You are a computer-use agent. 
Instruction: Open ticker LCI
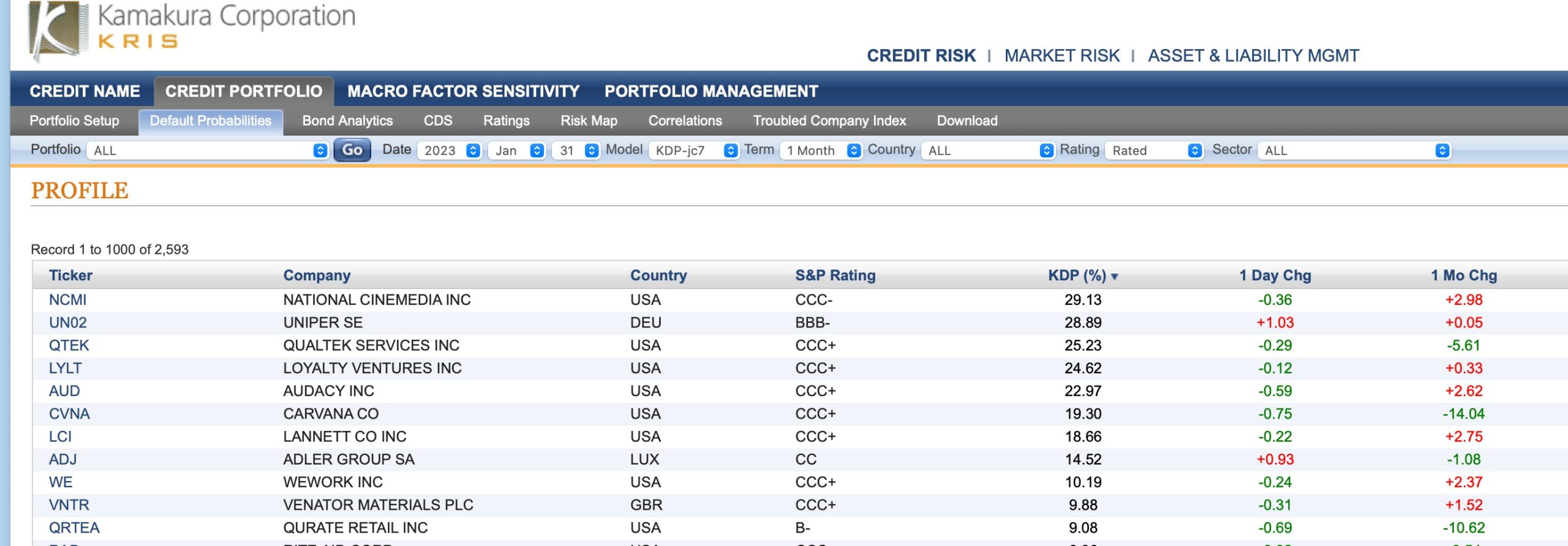tap(60, 436)
